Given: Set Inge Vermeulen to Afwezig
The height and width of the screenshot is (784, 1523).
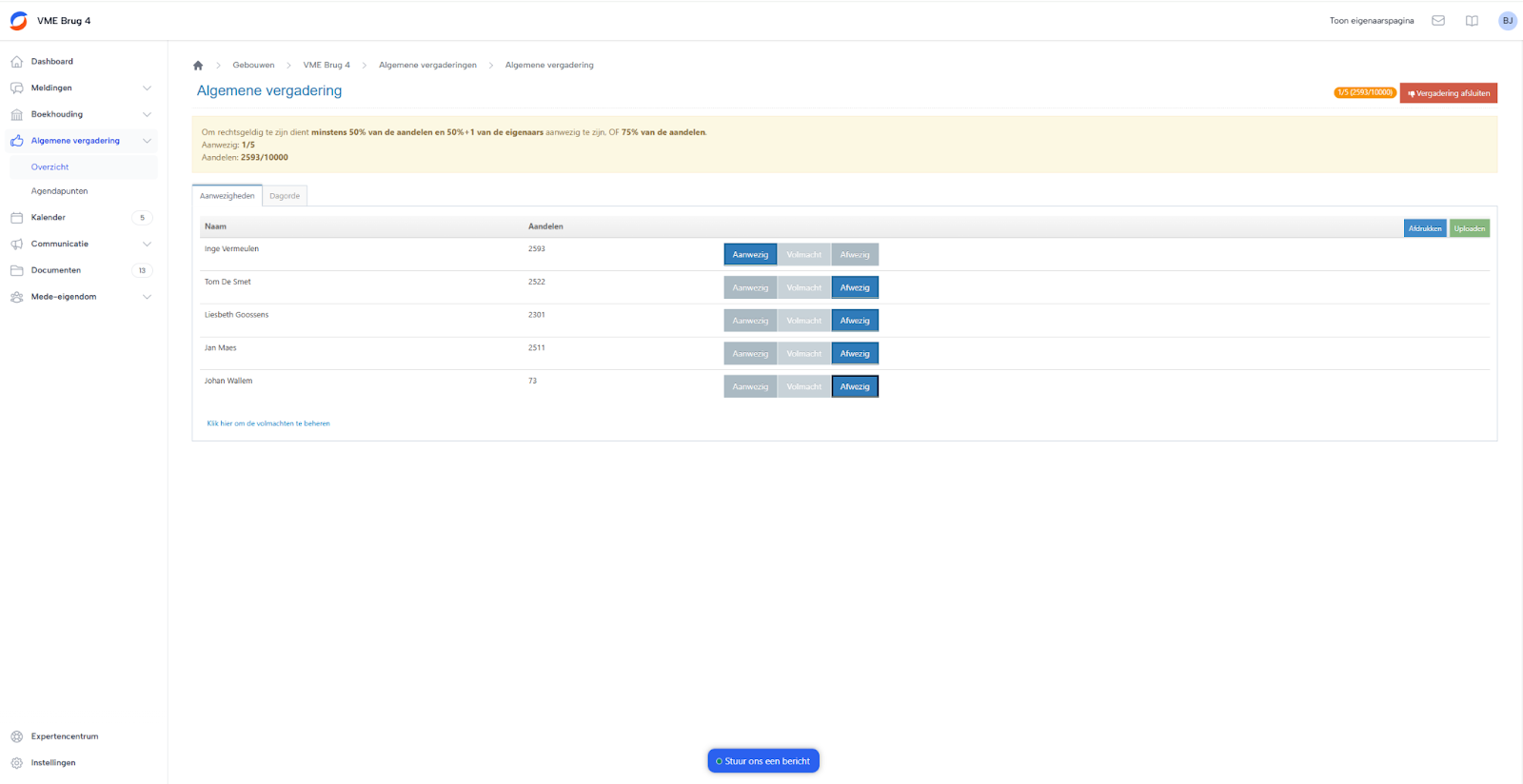Looking at the screenshot, I should (855, 255).
